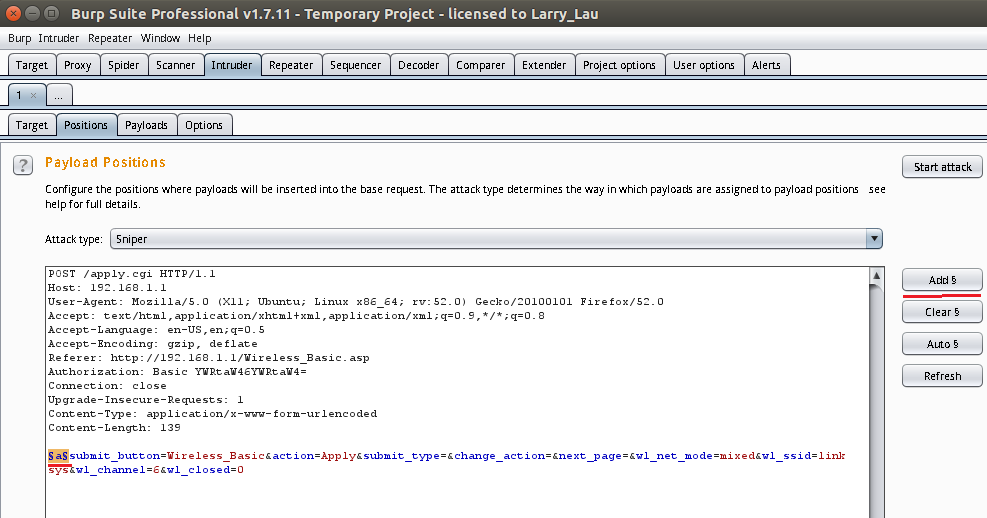Click the Referer header line
The image size is (987, 518).
click(208, 358)
